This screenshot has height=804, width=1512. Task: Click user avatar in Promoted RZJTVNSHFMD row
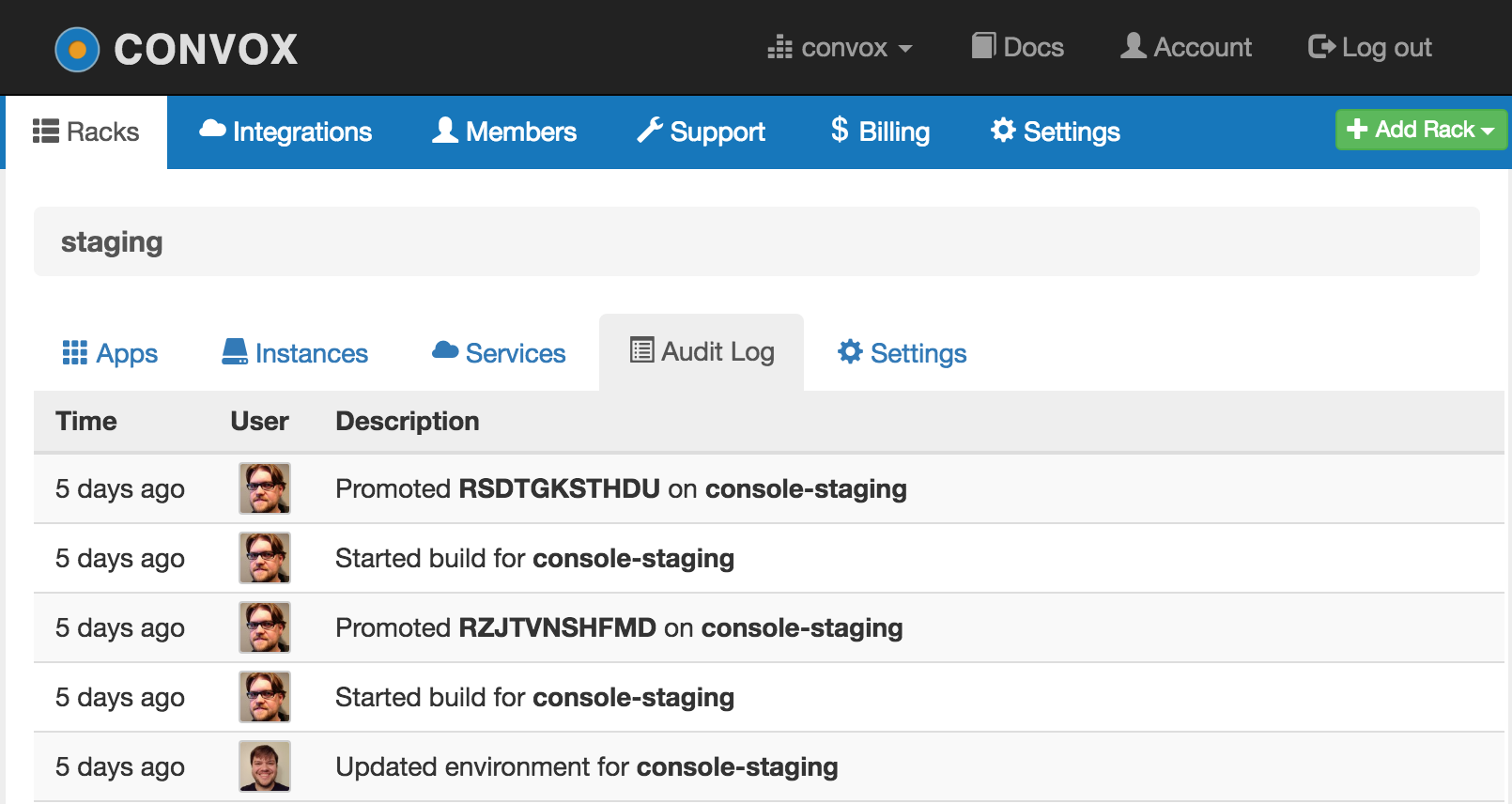[265, 627]
